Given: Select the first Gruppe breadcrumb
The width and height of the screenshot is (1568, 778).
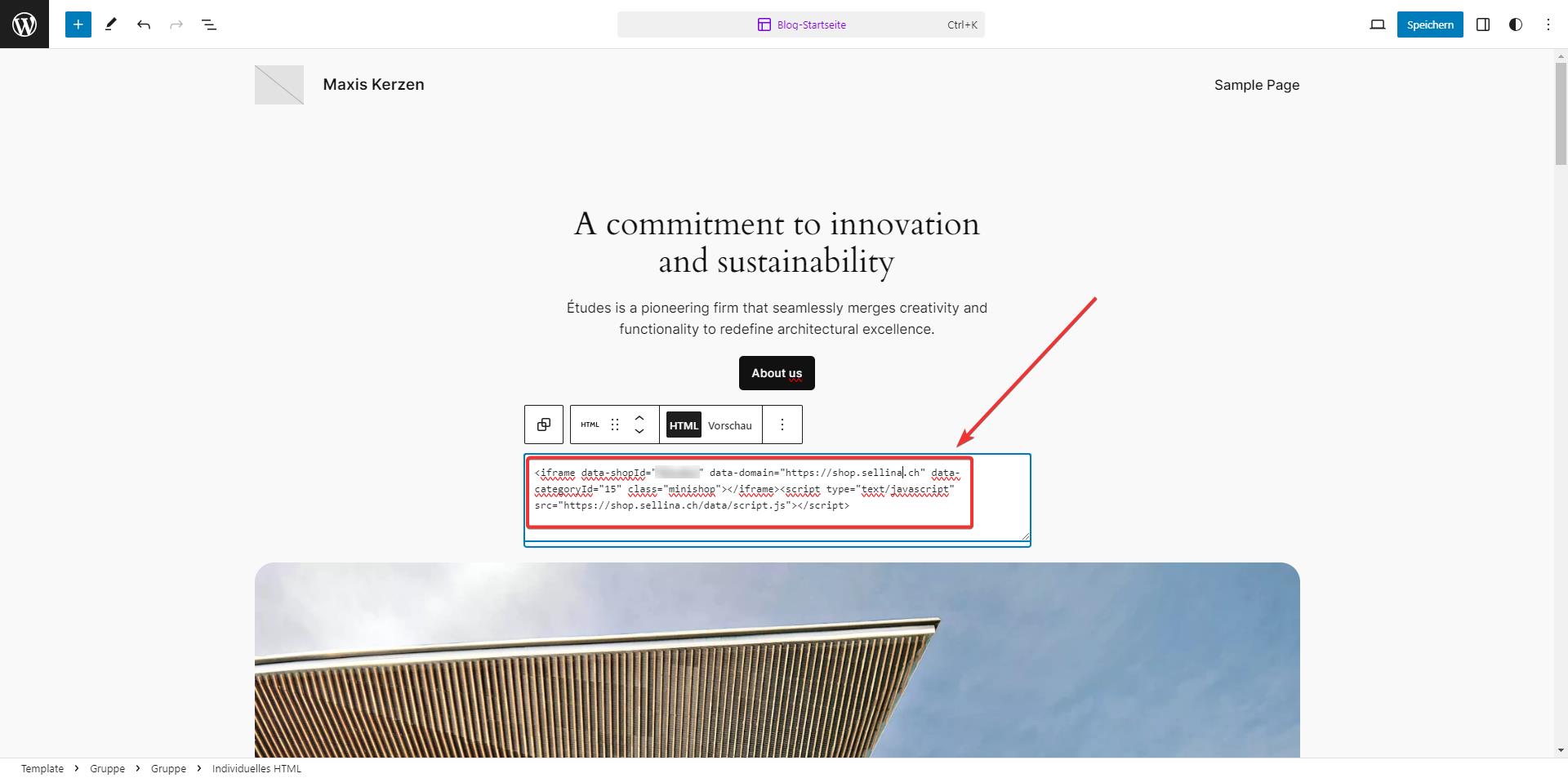Looking at the screenshot, I should (x=107, y=768).
